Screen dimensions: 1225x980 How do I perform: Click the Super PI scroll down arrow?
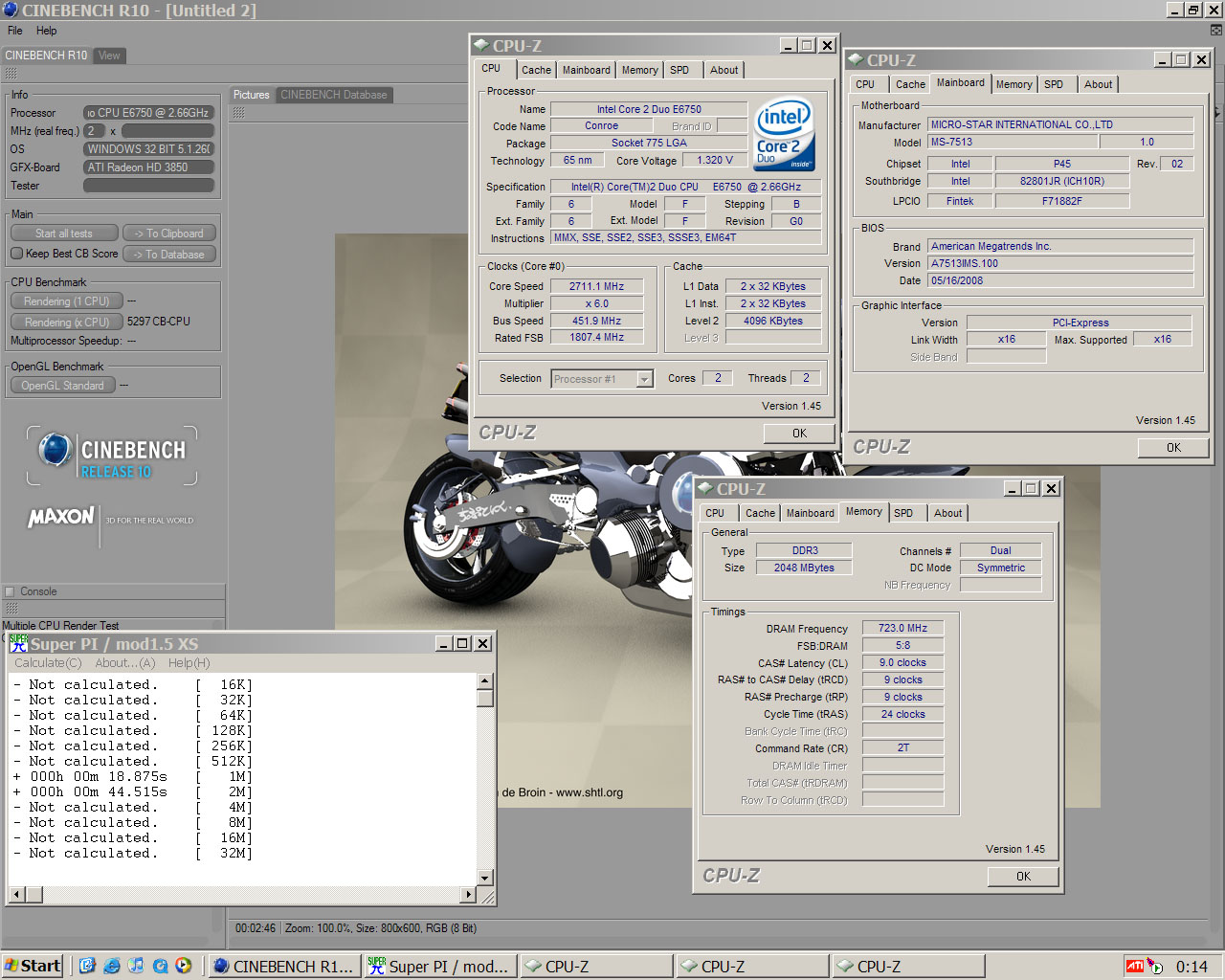tap(485, 878)
